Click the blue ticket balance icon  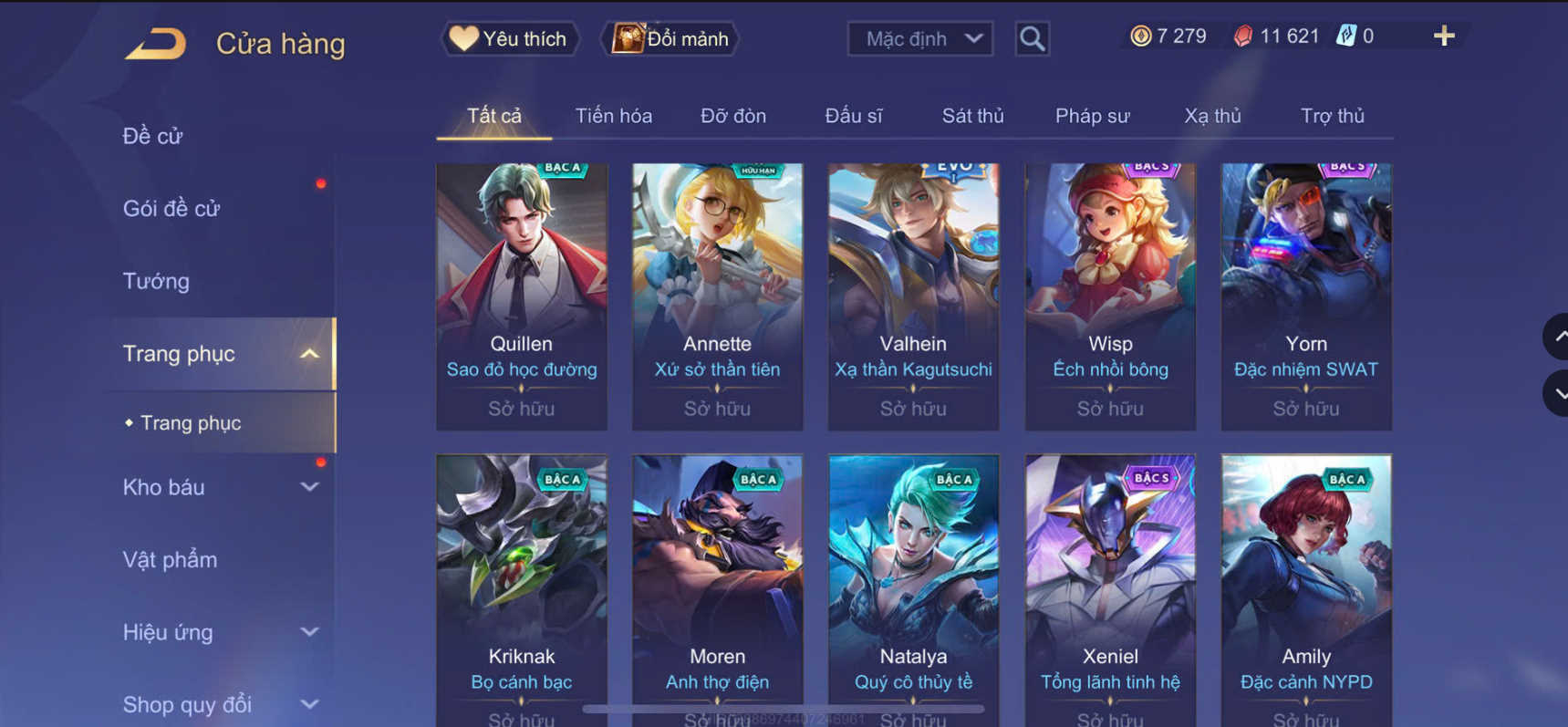(1345, 36)
